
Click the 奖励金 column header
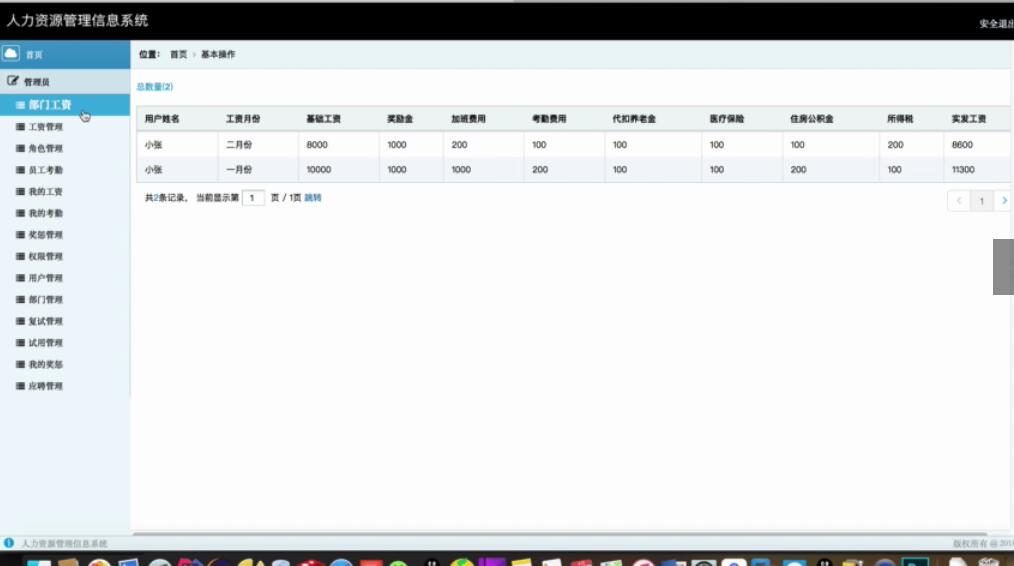click(x=400, y=119)
